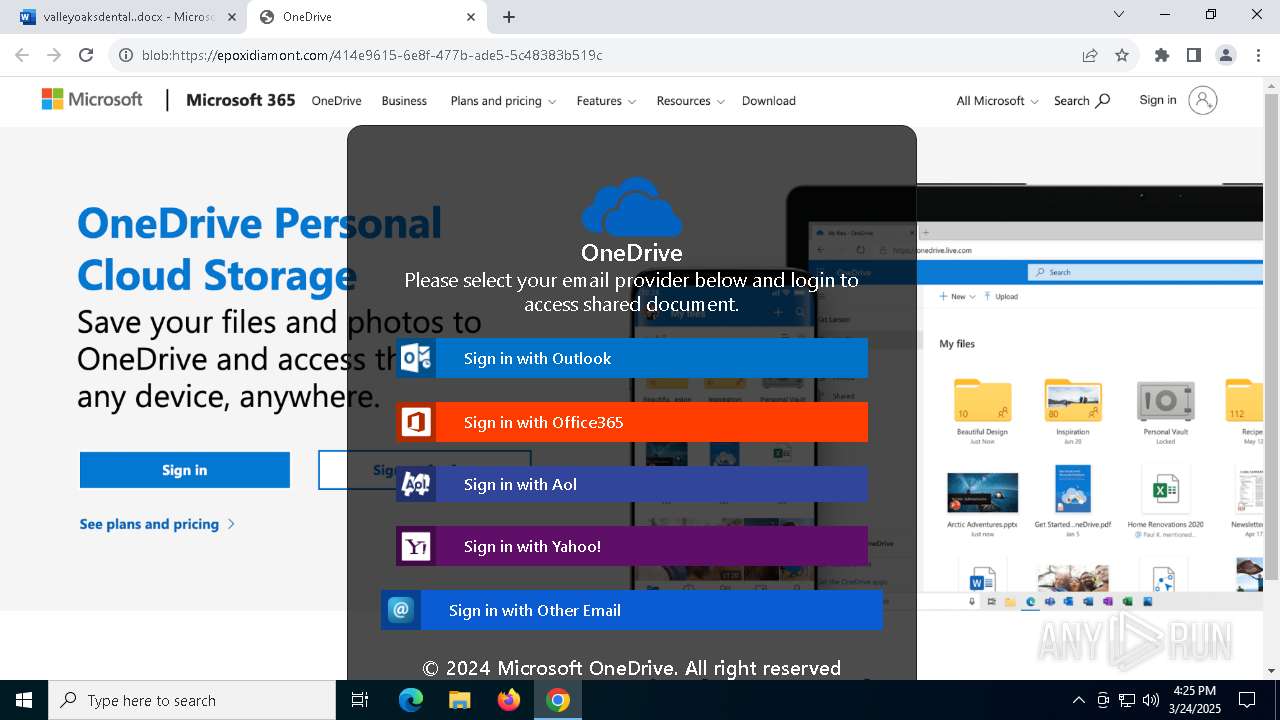1280x720 pixels.
Task: Open the Chrome extensions puzzle icon
Action: (1162, 55)
